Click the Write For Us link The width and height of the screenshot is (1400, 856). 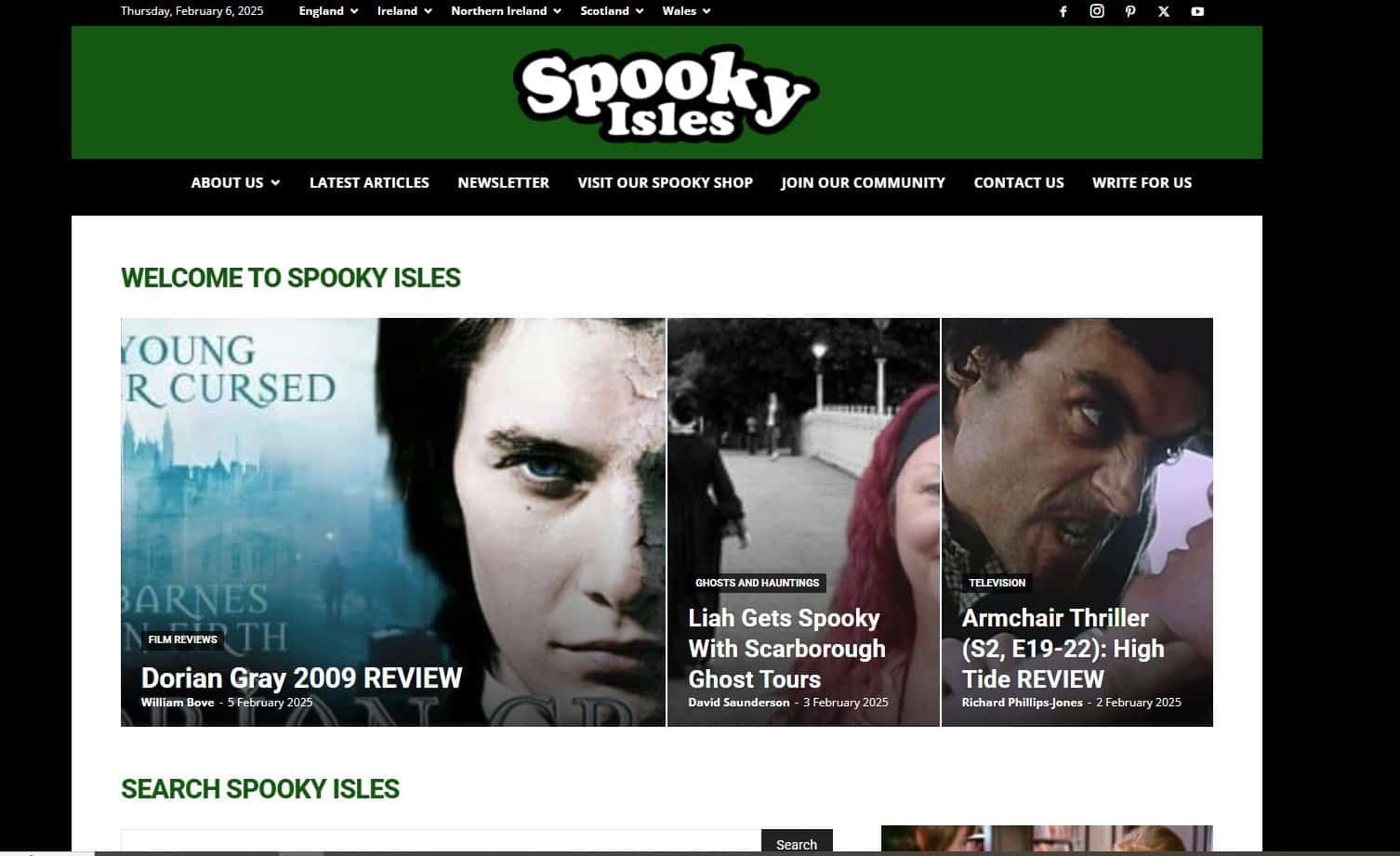(x=1142, y=183)
